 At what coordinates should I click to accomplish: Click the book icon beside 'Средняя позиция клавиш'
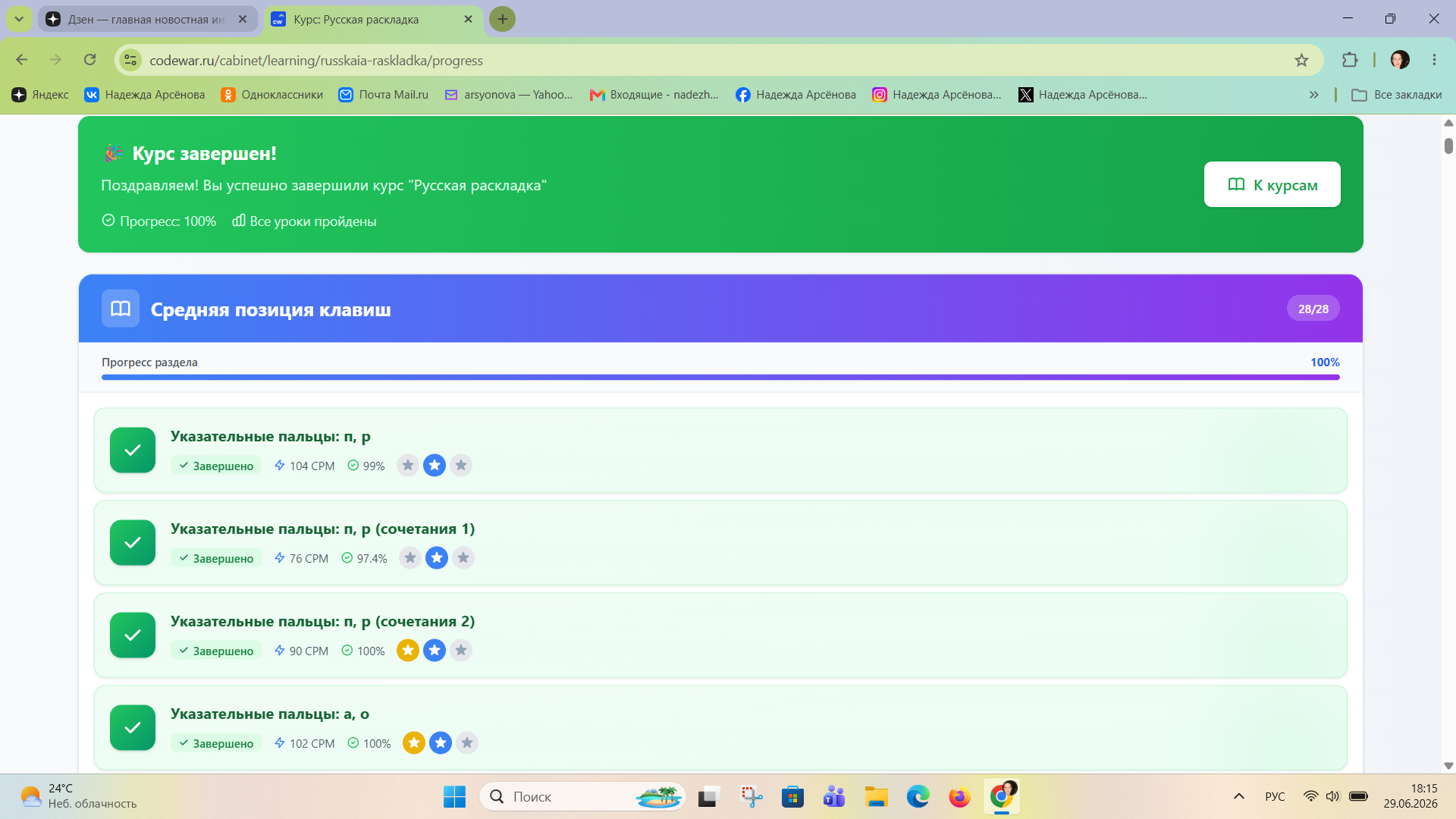[121, 309]
